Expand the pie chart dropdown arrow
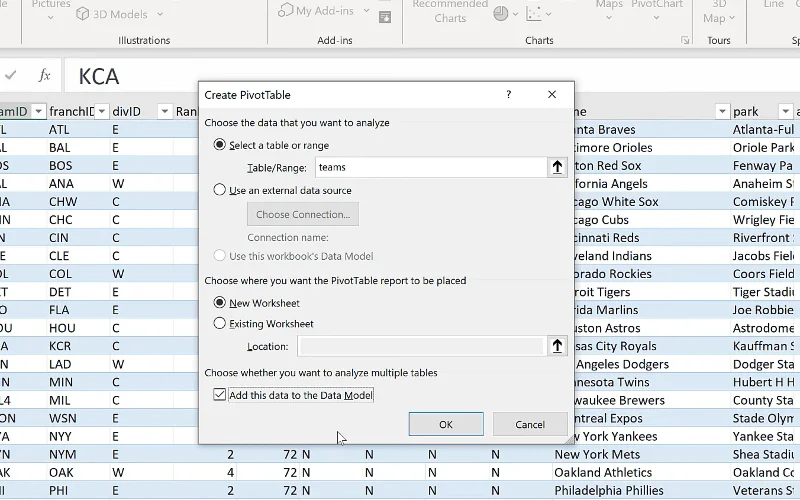800x500 pixels. tap(515, 14)
